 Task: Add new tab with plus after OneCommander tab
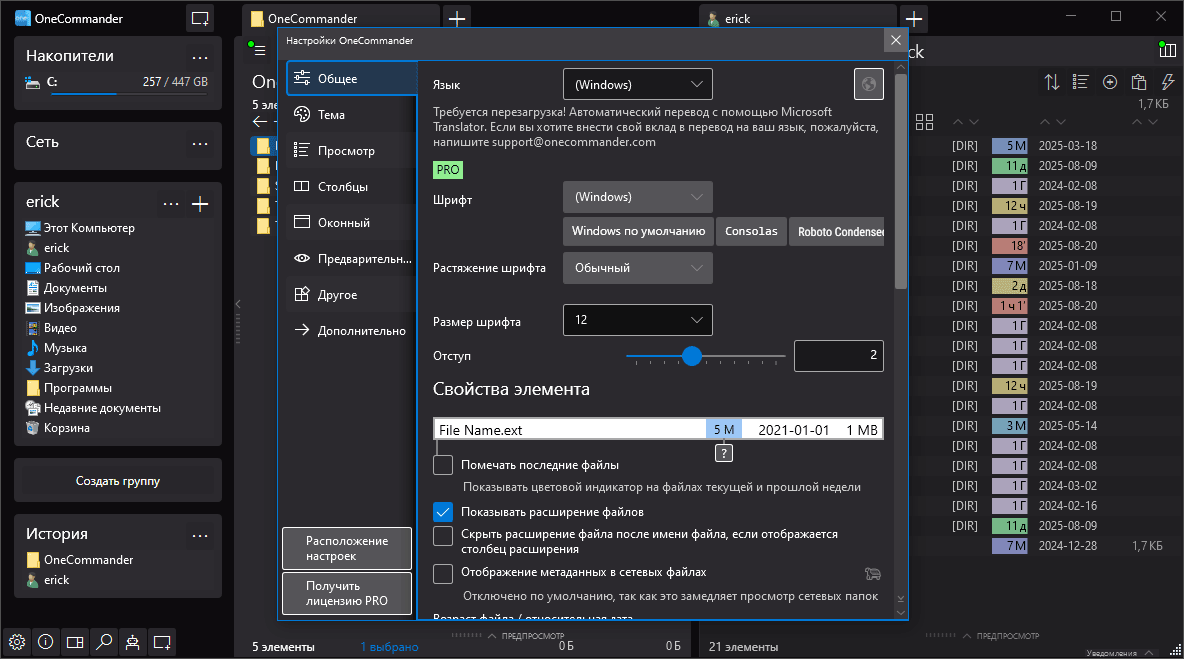[x=457, y=19]
